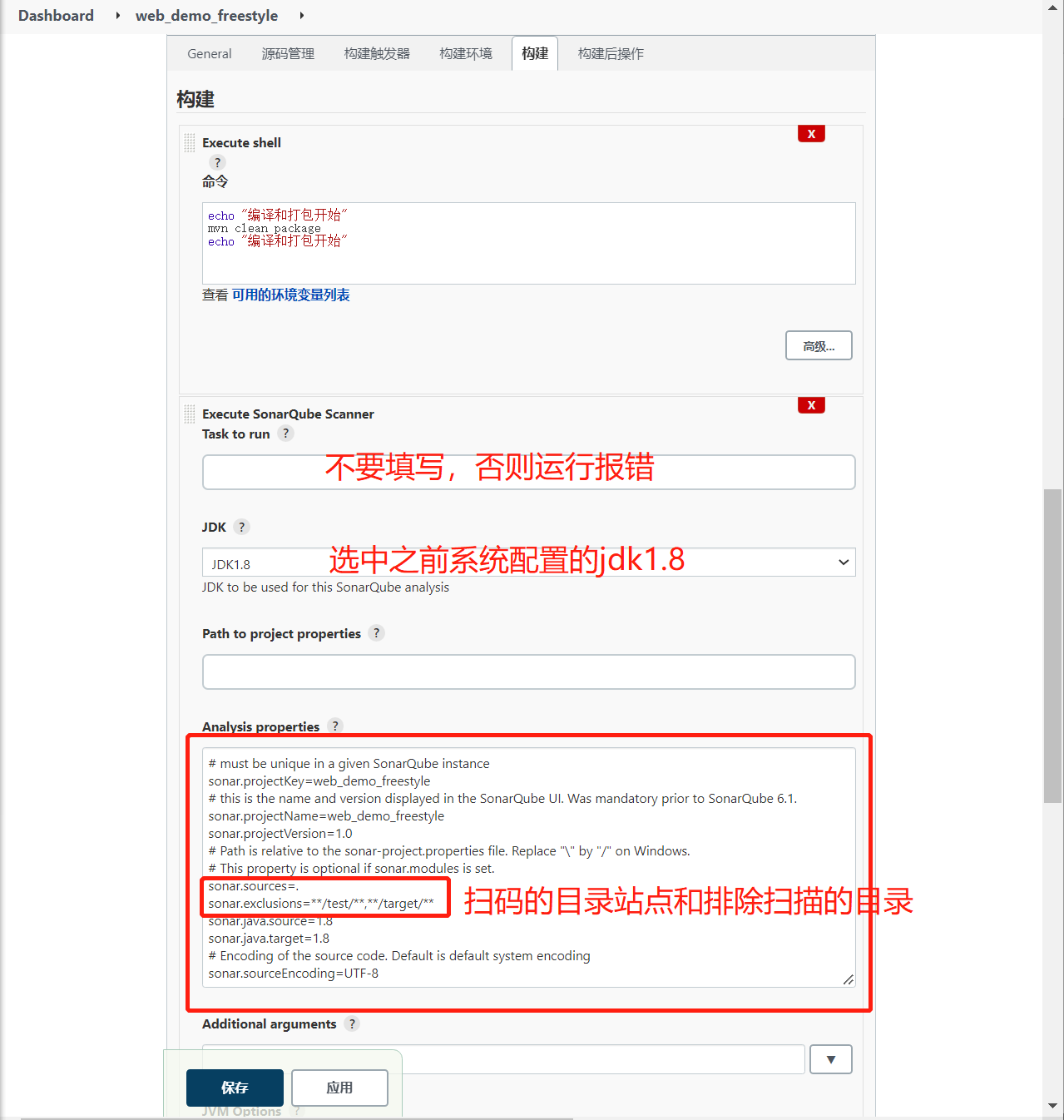Click the scrollbar down arrow

click(x=1053, y=1106)
